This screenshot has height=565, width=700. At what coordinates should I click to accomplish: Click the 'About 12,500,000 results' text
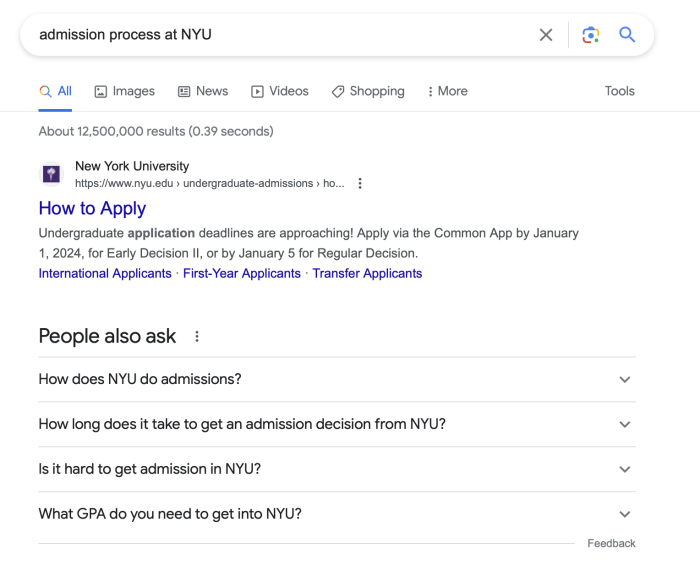pyautogui.click(x=156, y=131)
